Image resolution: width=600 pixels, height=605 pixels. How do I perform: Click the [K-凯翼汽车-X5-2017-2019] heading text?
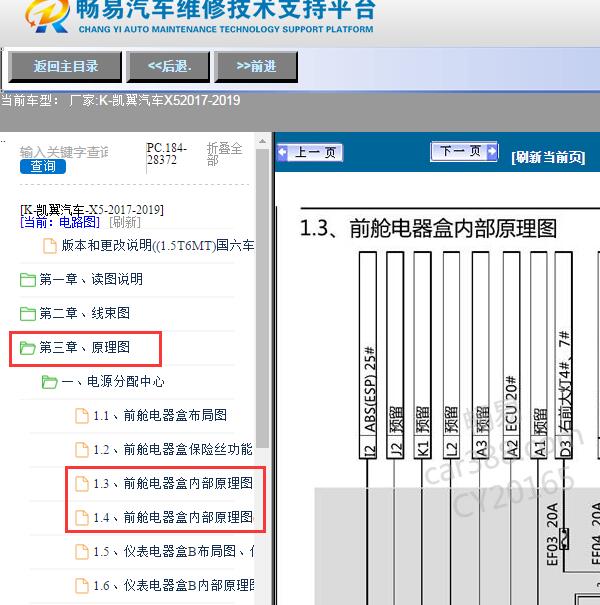[x=92, y=210]
